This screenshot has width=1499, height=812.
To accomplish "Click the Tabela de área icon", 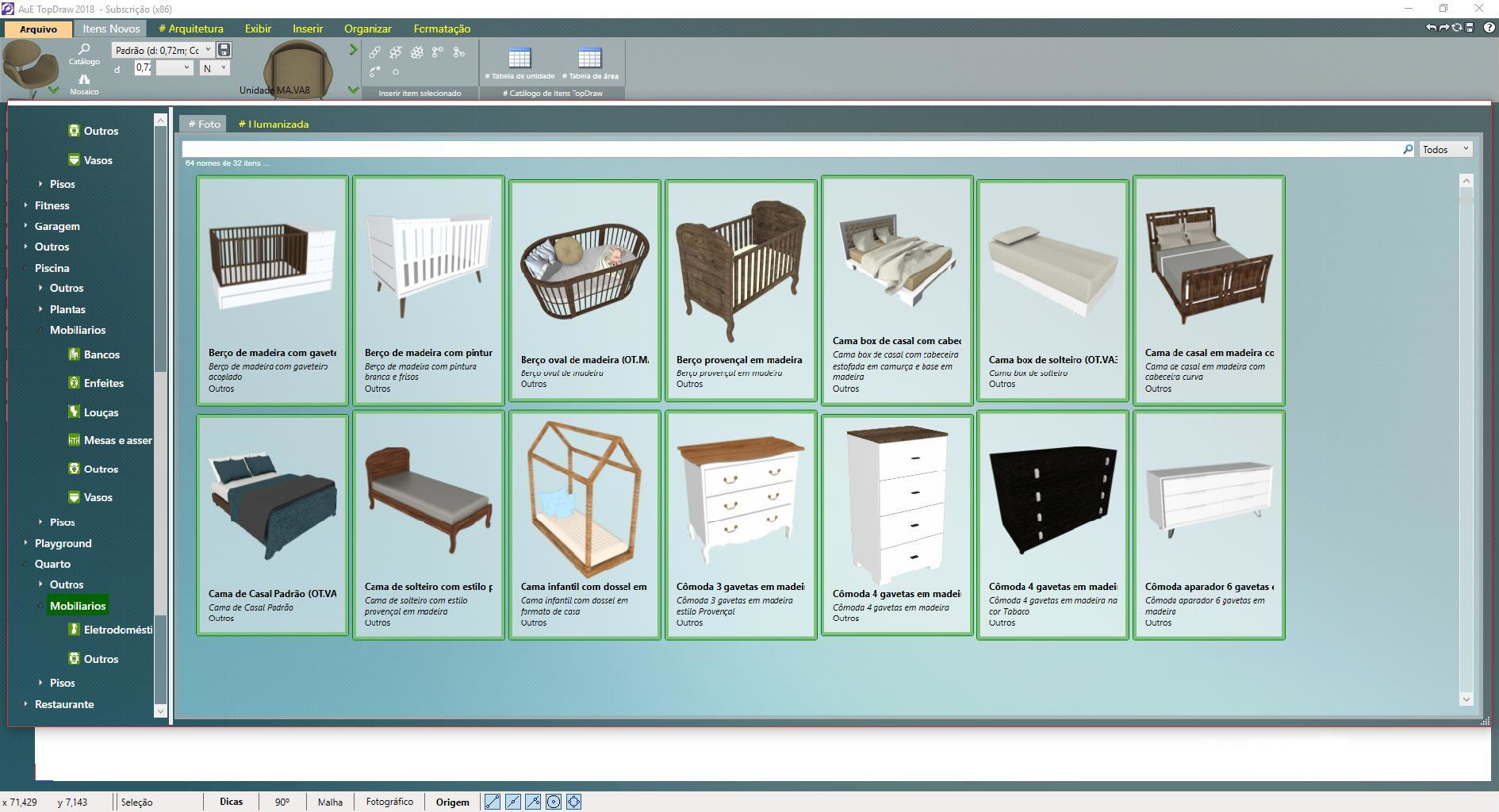I will (589, 59).
